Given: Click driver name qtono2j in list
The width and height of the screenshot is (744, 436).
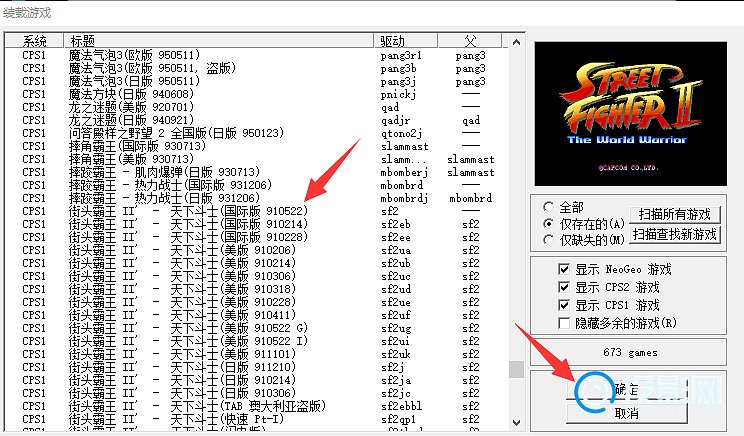Looking at the screenshot, I should [x=401, y=133].
